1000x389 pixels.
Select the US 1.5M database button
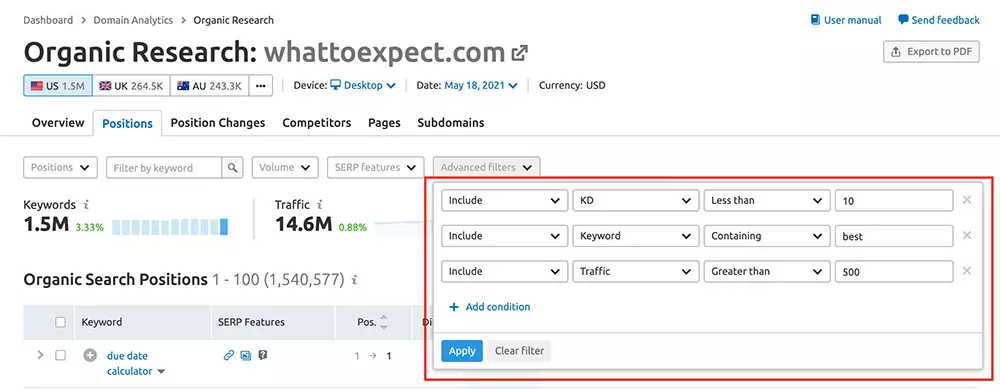point(58,85)
